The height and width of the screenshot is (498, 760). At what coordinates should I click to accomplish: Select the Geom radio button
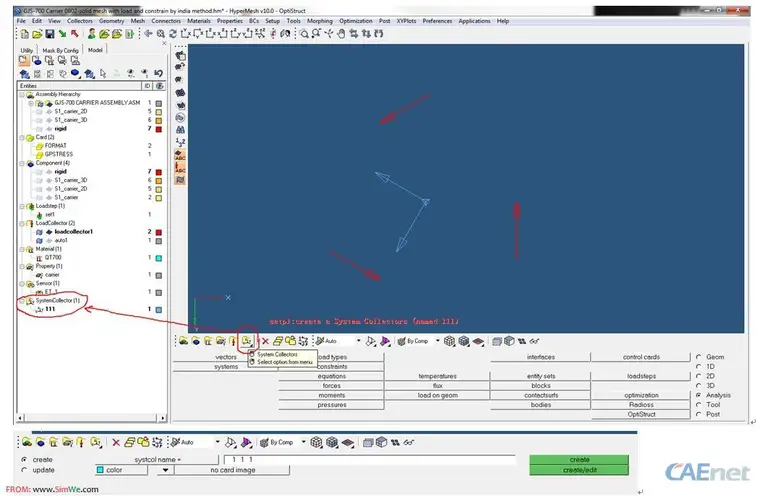click(698, 357)
